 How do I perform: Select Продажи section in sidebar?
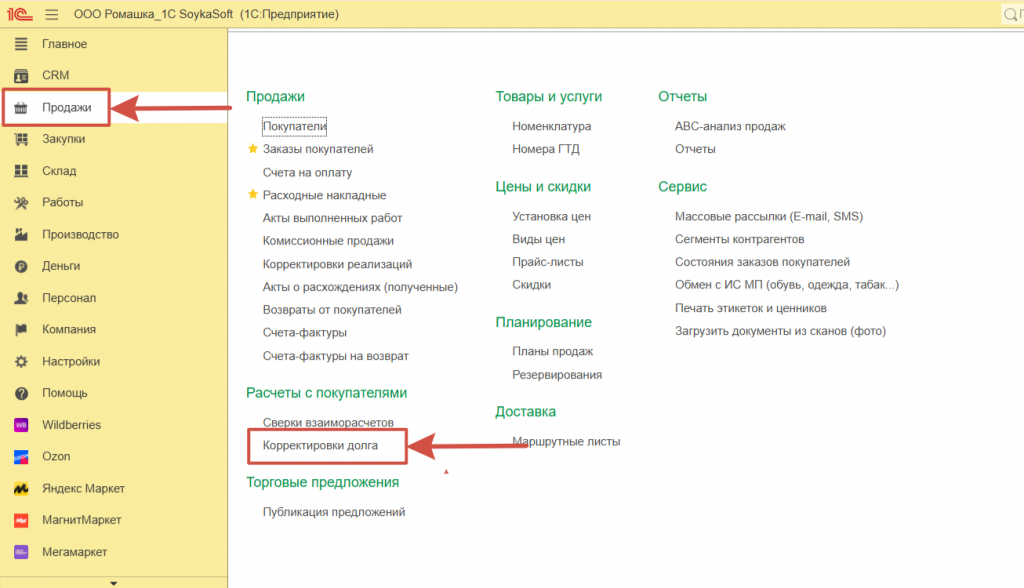click(66, 108)
